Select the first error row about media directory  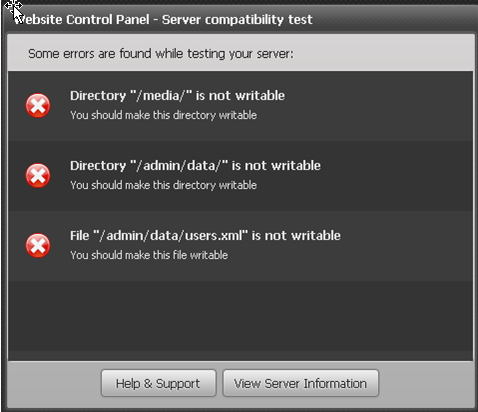coord(240,106)
